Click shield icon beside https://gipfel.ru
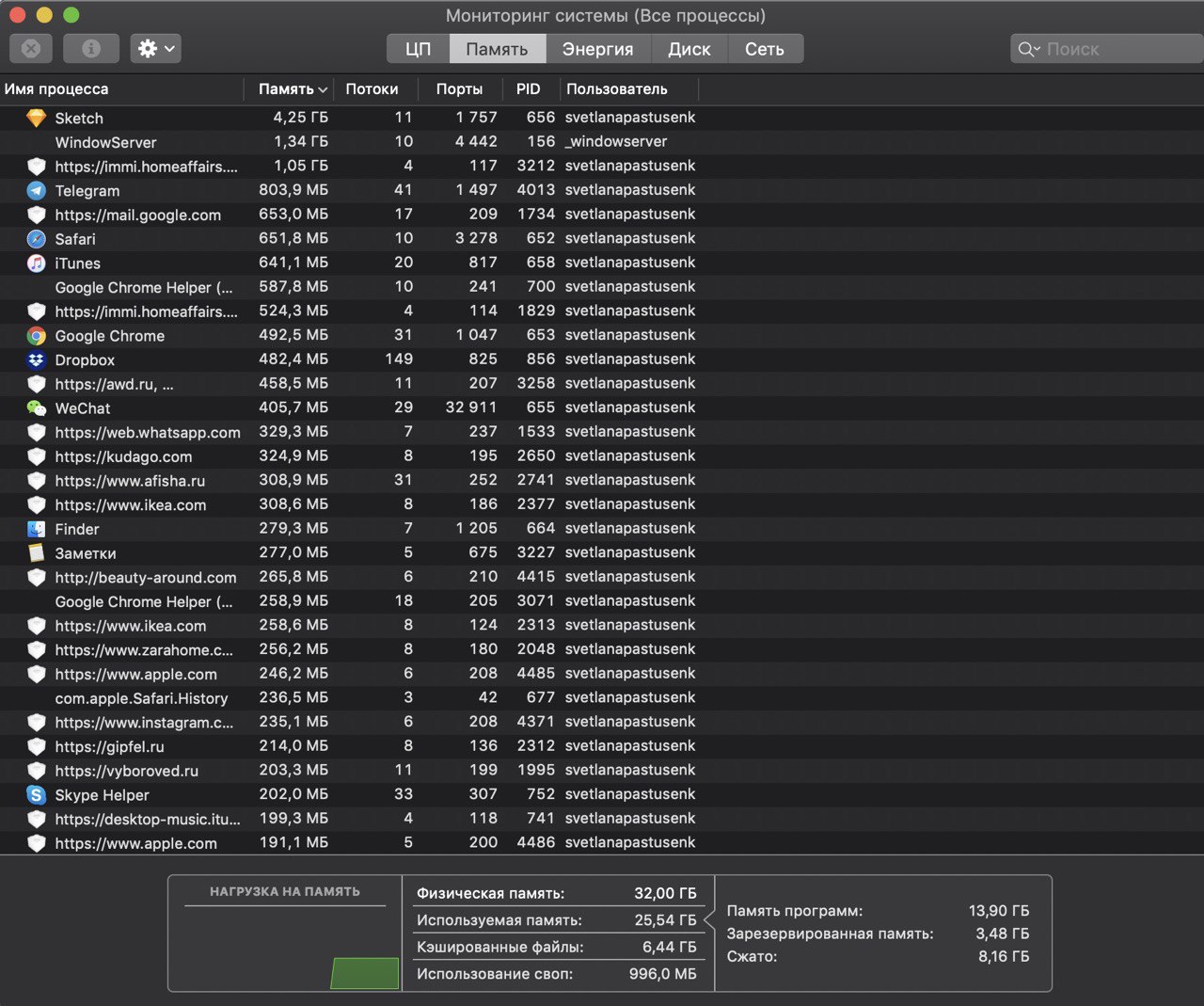Viewport: 1204px width, 1006px height. [x=36, y=746]
